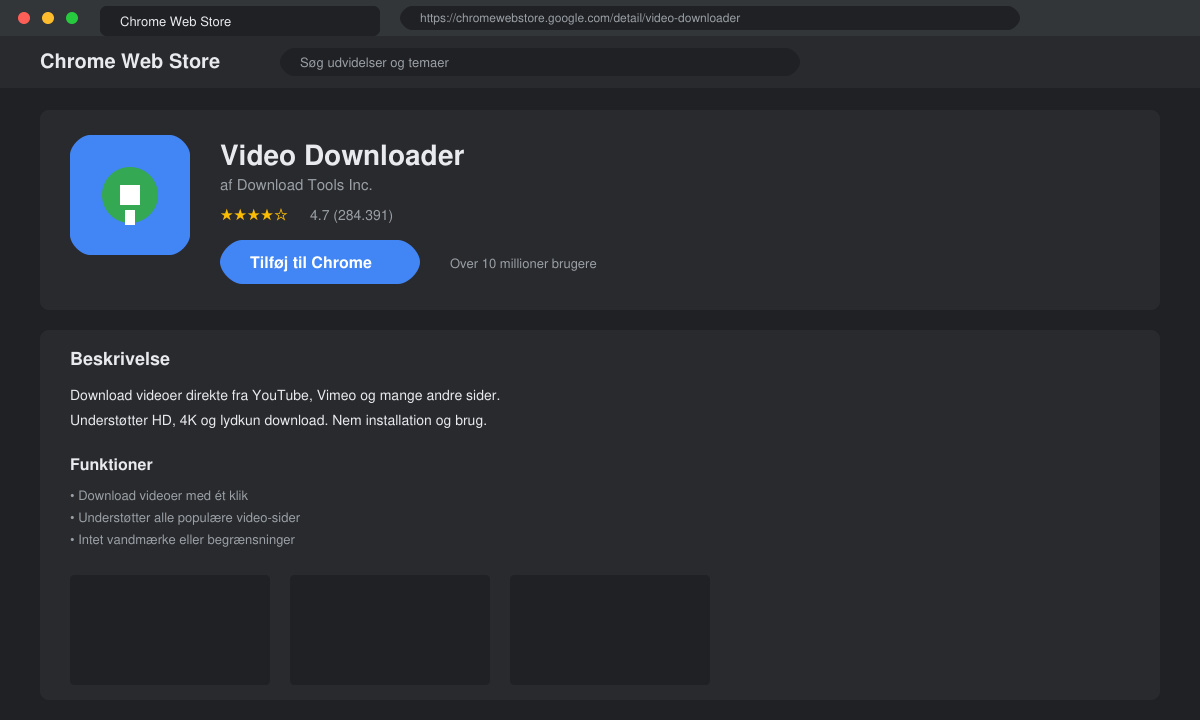Click the star rating icons

tap(254, 215)
